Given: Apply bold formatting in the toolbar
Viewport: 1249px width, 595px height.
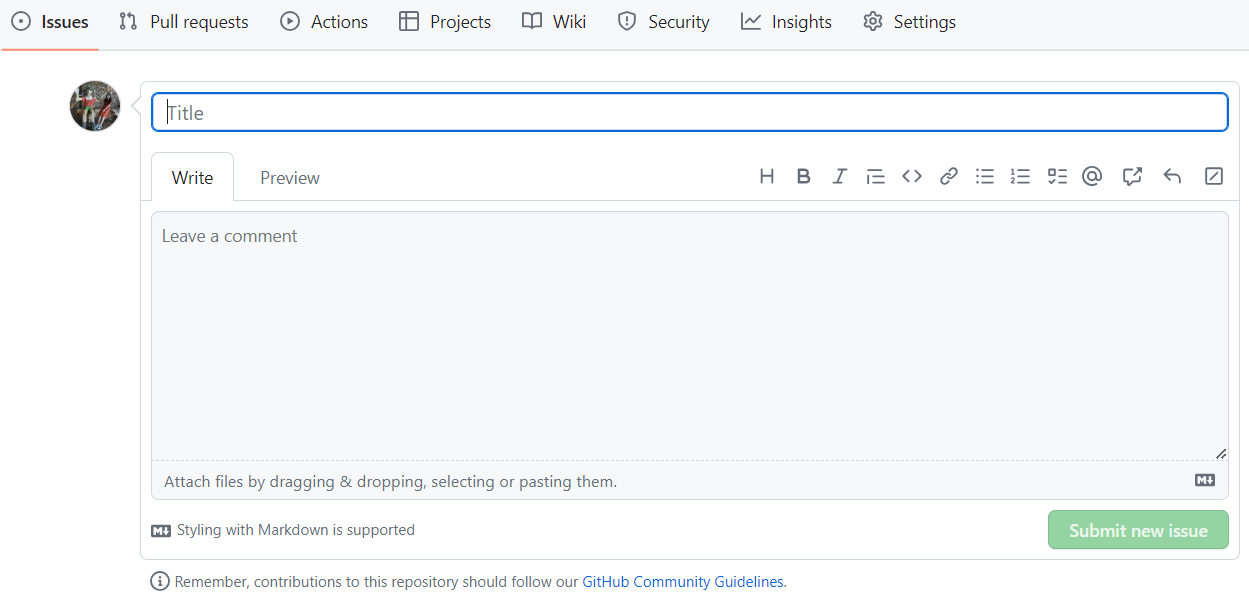Looking at the screenshot, I should click(803, 177).
